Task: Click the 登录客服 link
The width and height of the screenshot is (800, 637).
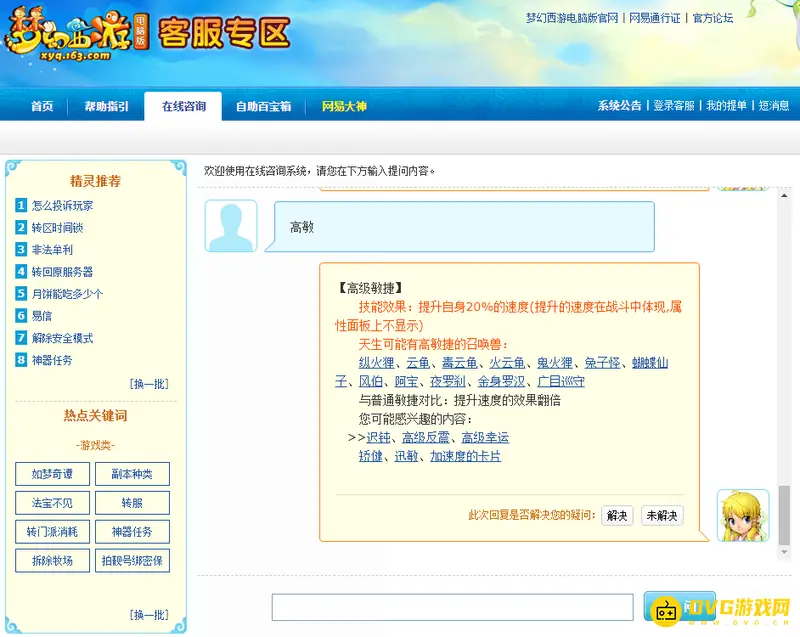Action: click(x=673, y=106)
